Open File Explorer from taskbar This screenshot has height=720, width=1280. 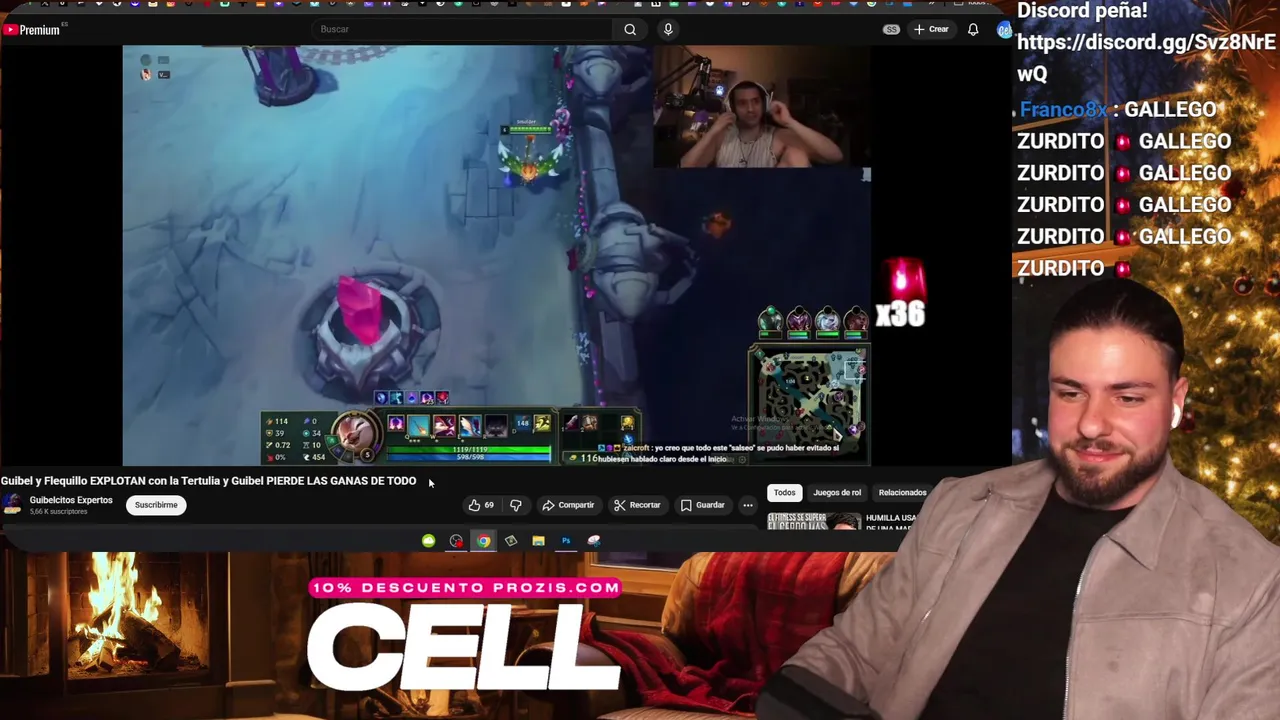click(538, 541)
